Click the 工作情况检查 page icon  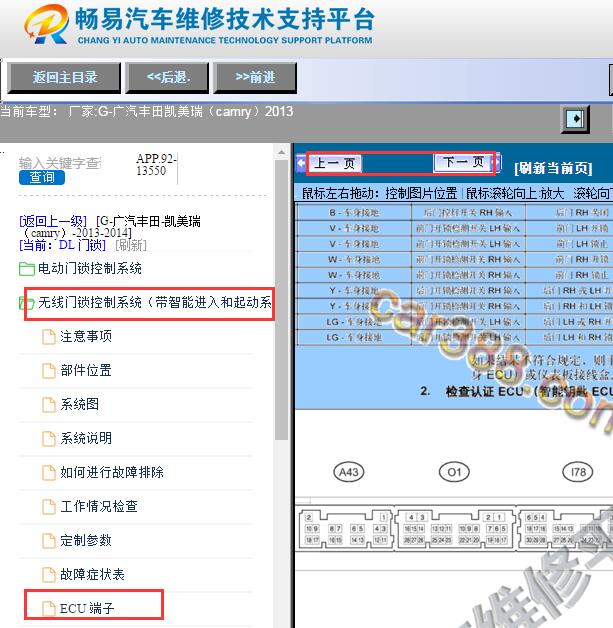(49, 507)
